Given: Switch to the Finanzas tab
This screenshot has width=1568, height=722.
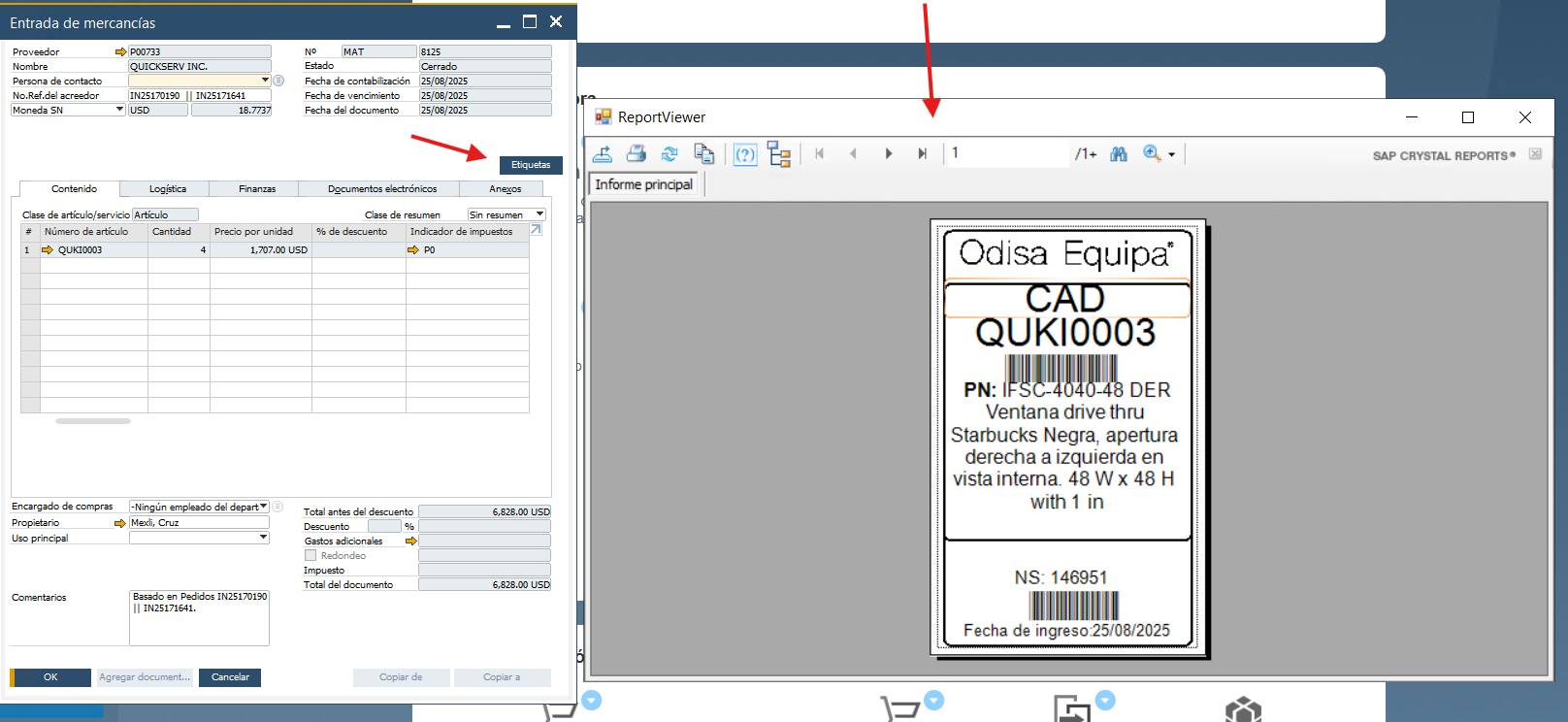Looking at the screenshot, I should pos(257,189).
